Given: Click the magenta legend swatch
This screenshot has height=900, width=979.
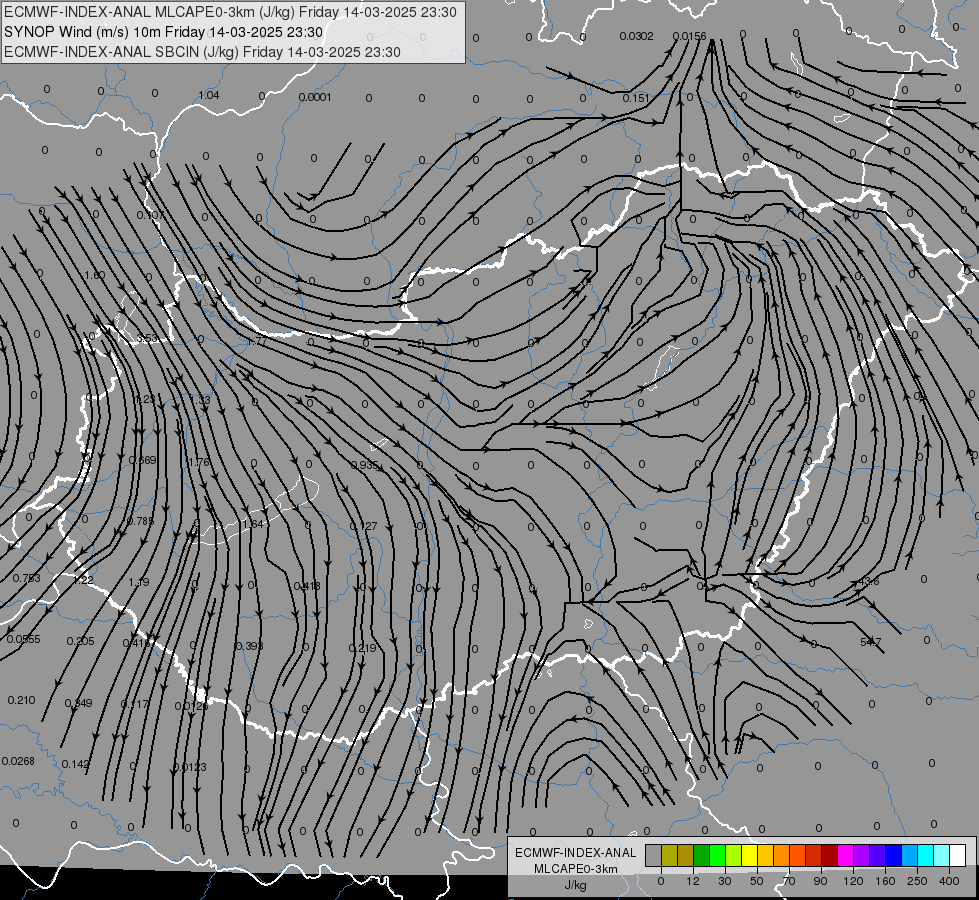Looking at the screenshot, I should pos(845,855).
